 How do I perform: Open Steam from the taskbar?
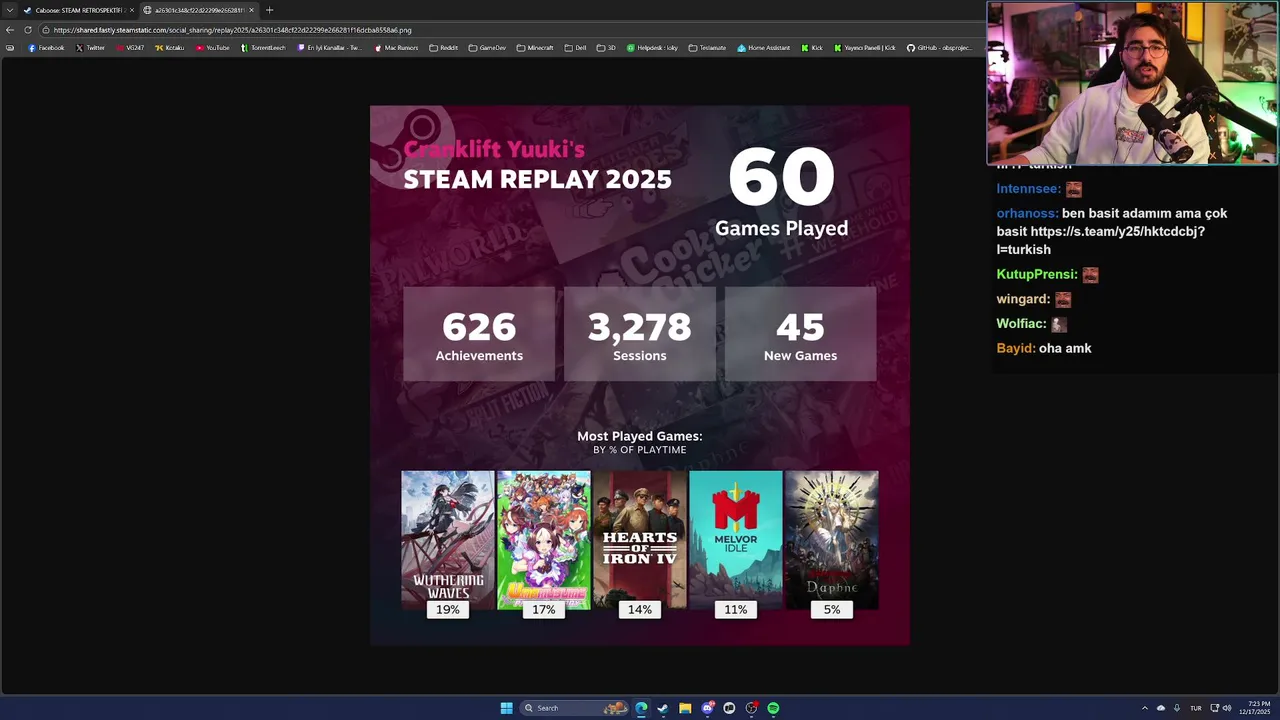tap(663, 708)
